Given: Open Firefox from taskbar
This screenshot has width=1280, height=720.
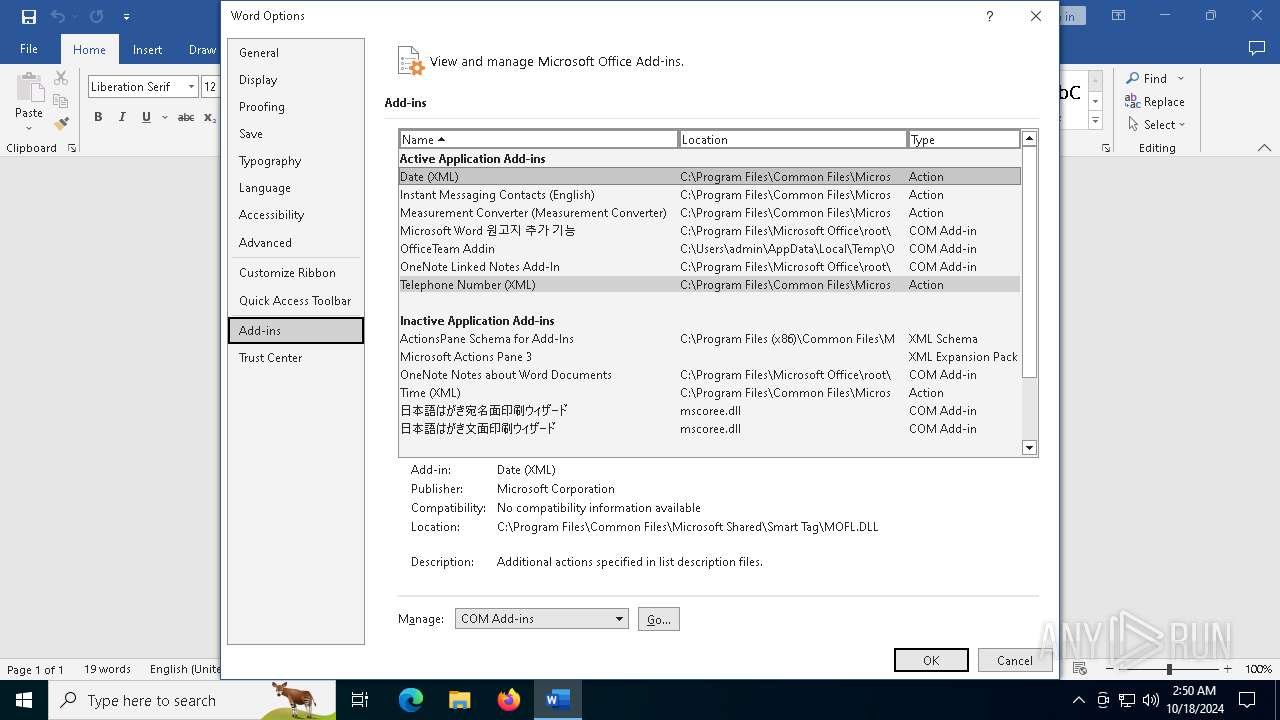Looking at the screenshot, I should 509,700.
